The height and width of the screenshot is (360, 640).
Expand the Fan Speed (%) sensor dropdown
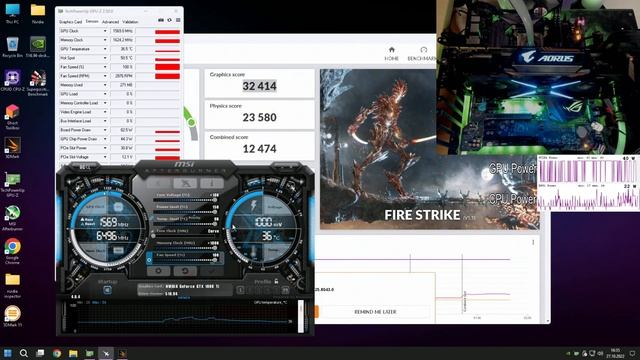105,67
